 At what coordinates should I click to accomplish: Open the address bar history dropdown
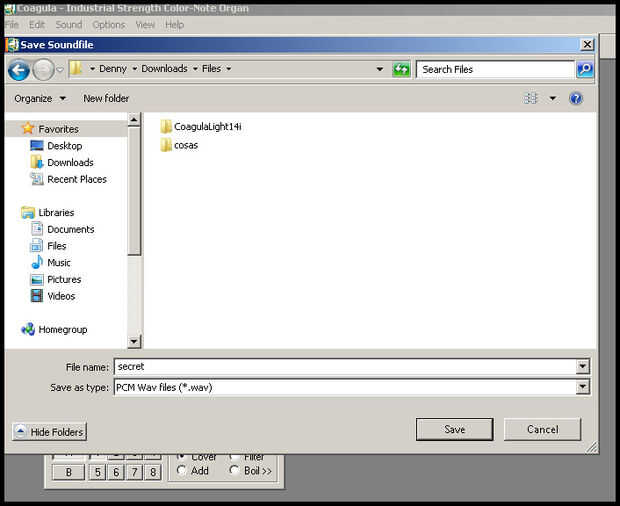[x=380, y=69]
